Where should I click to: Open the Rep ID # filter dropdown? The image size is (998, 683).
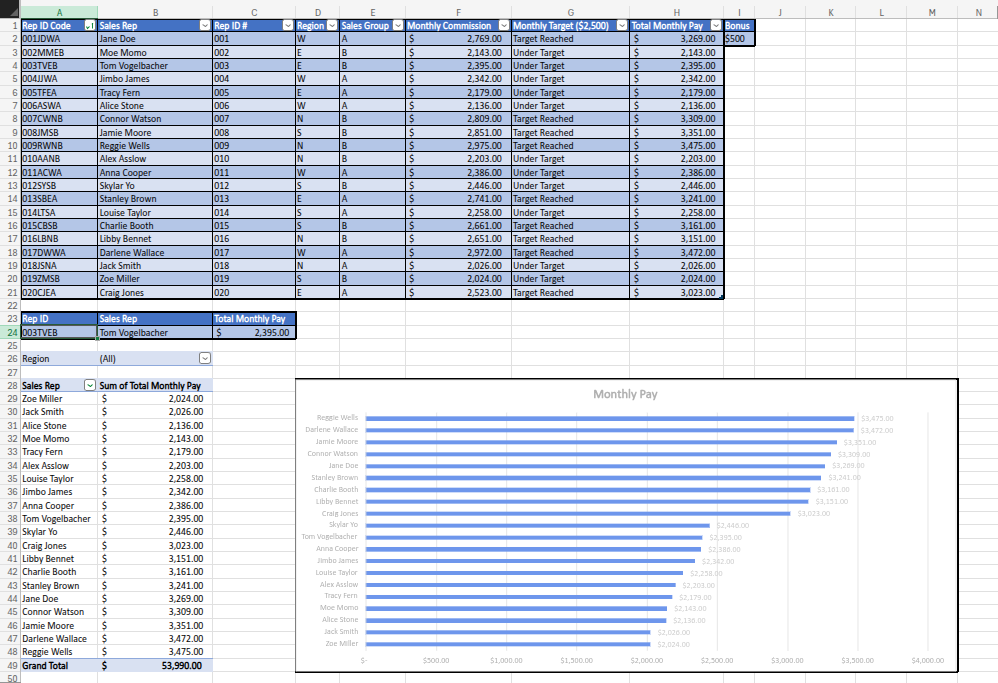pos(288,25)
